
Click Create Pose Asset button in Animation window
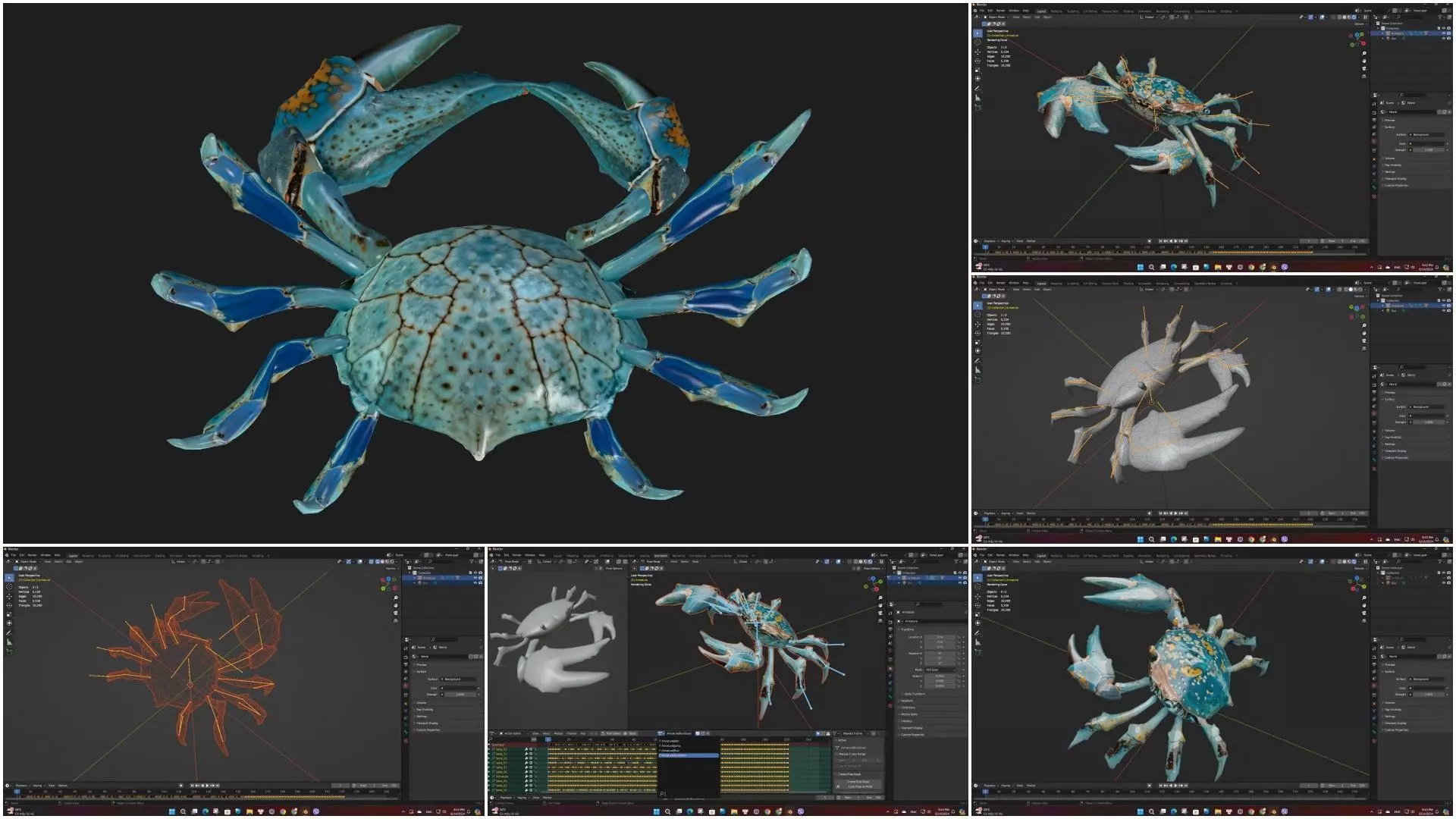coord(858,782)
